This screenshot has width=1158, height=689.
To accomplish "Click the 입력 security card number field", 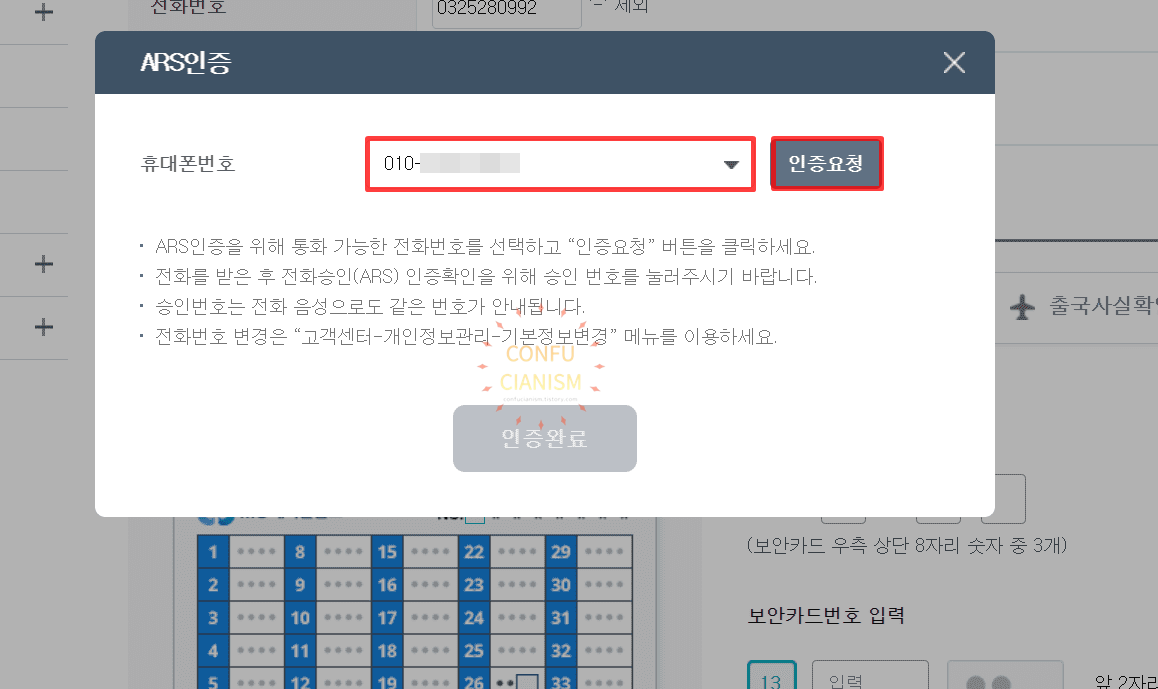I will tap(870, 675).
